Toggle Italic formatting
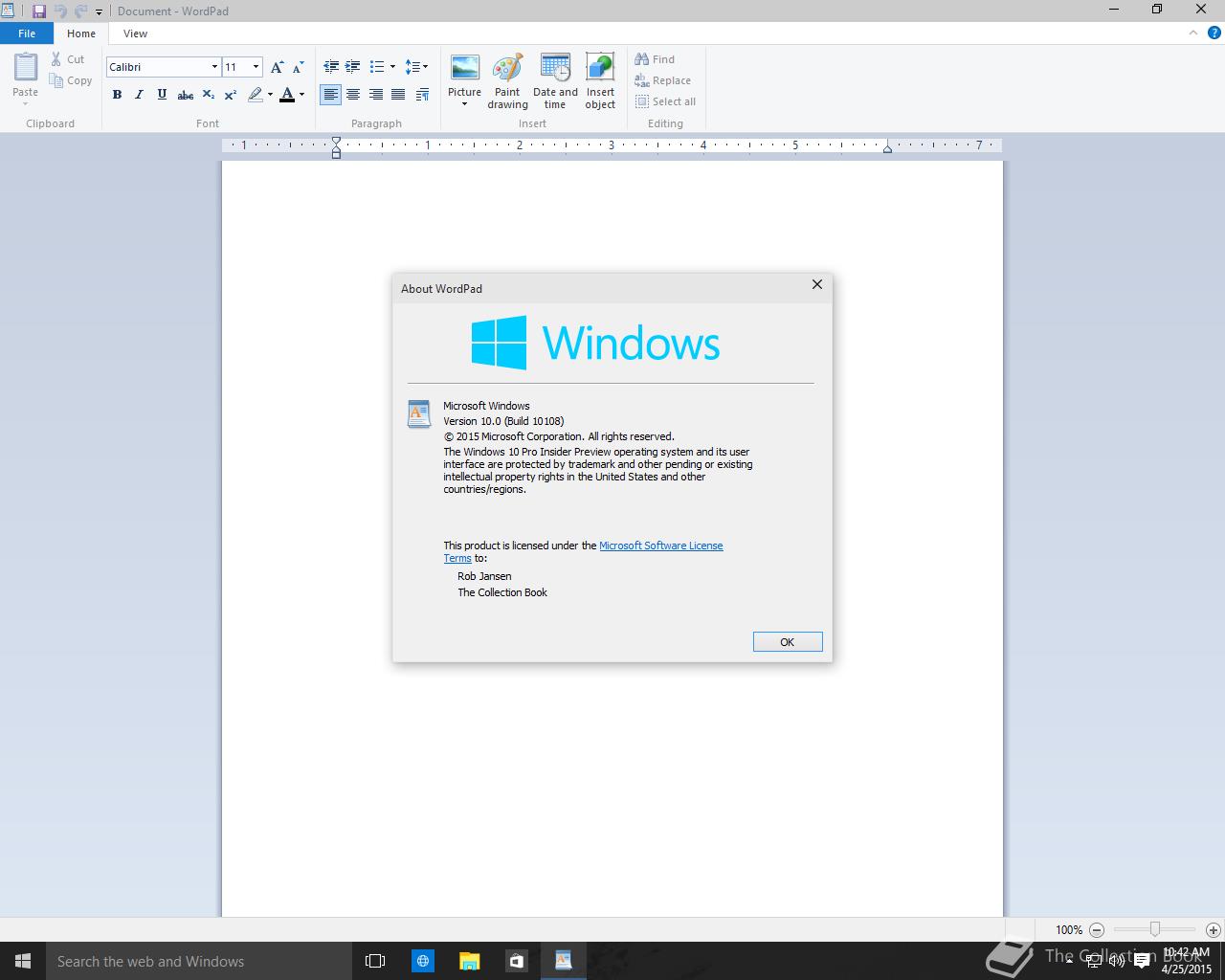The image size is (1225, 980). pos(139,95)
